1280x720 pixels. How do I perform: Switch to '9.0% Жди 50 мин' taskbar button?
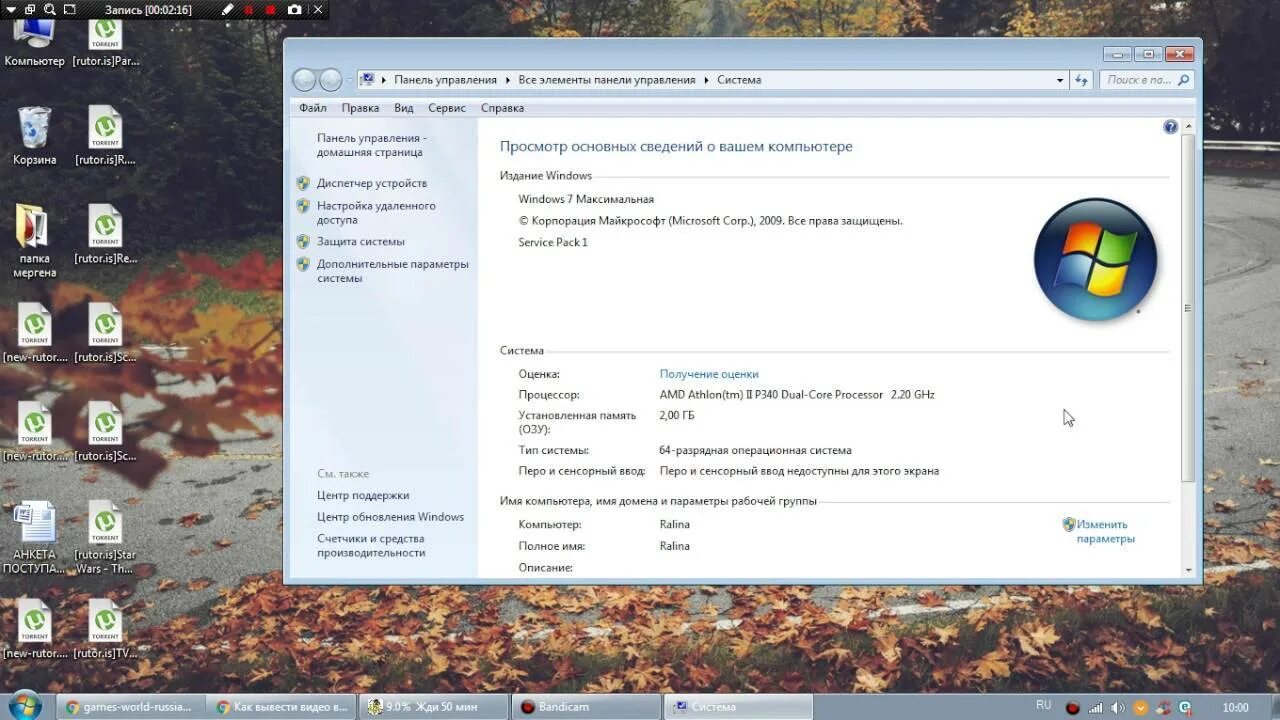433,707
